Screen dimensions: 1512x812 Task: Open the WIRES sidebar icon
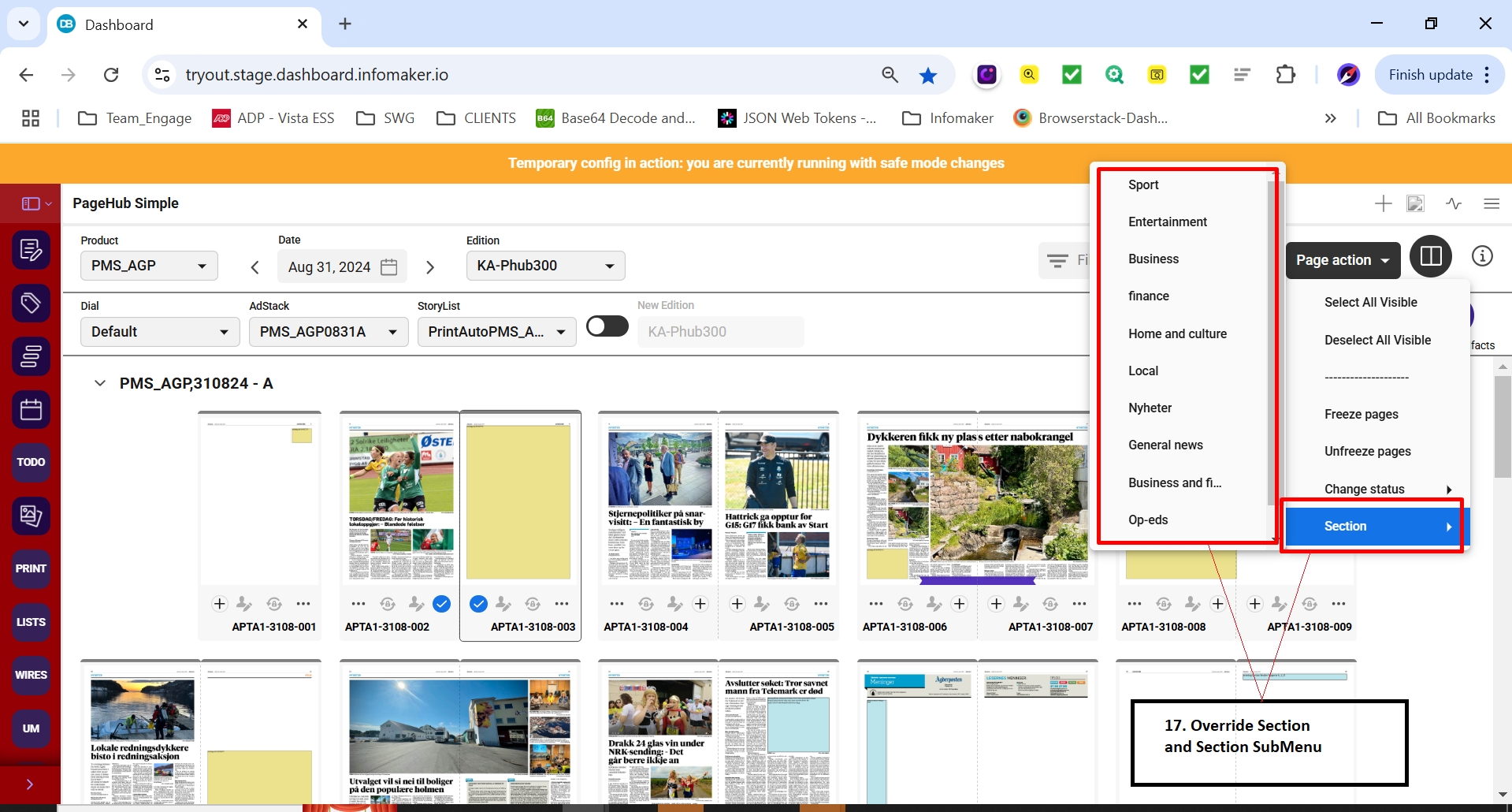click(31, 675)
